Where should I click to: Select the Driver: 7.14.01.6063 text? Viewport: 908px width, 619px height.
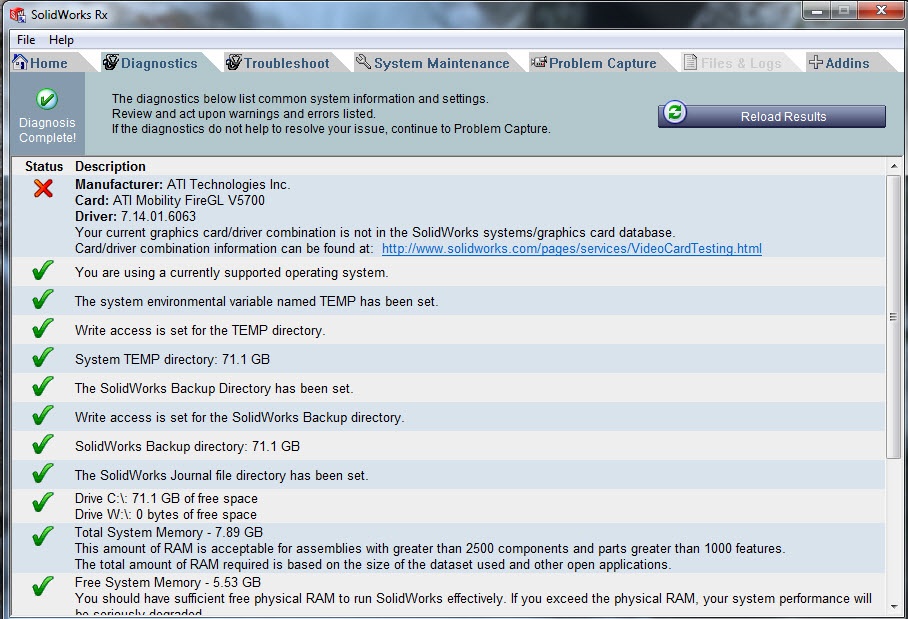(x=136, y=217)
